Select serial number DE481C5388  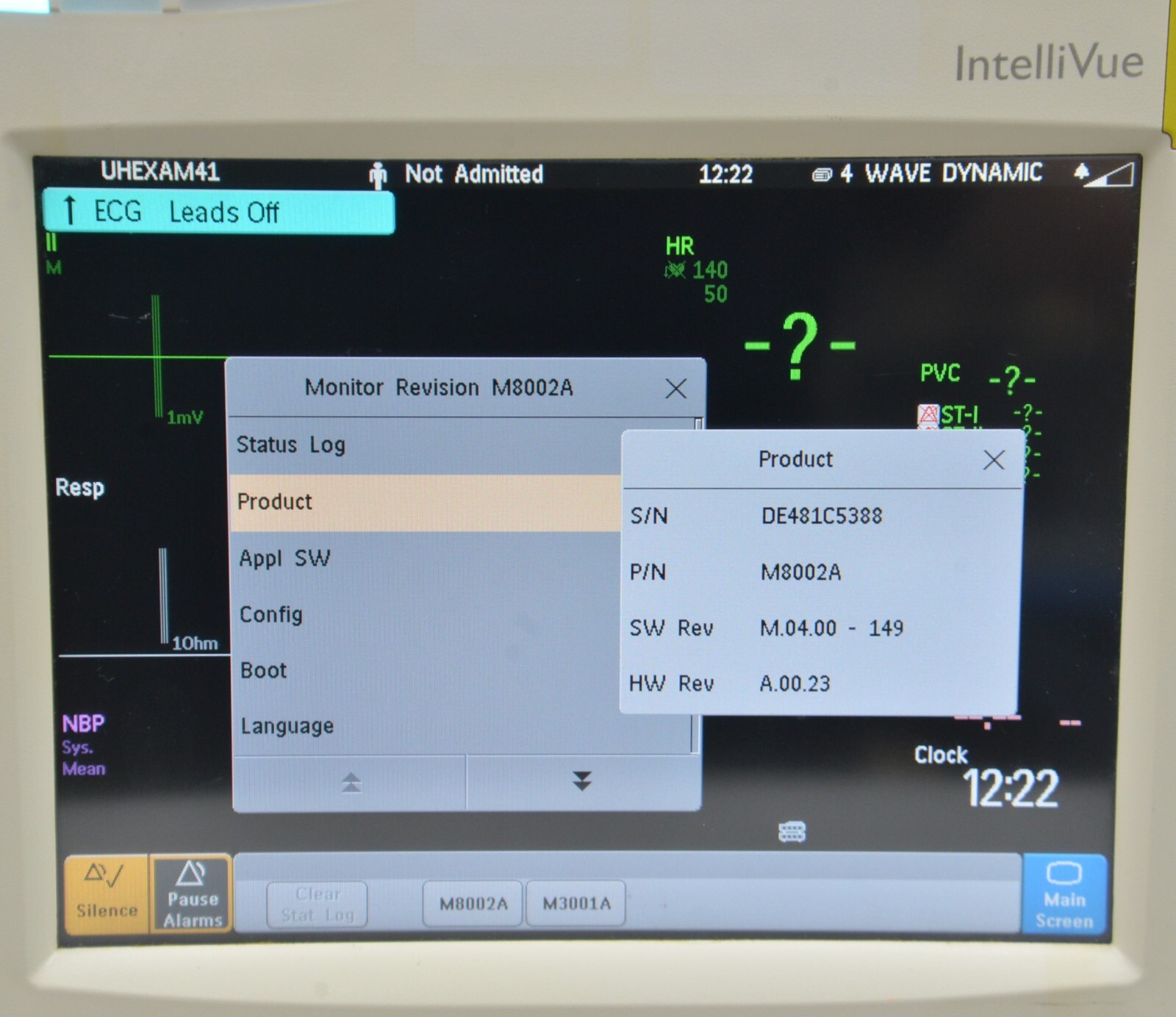(822, 517)
